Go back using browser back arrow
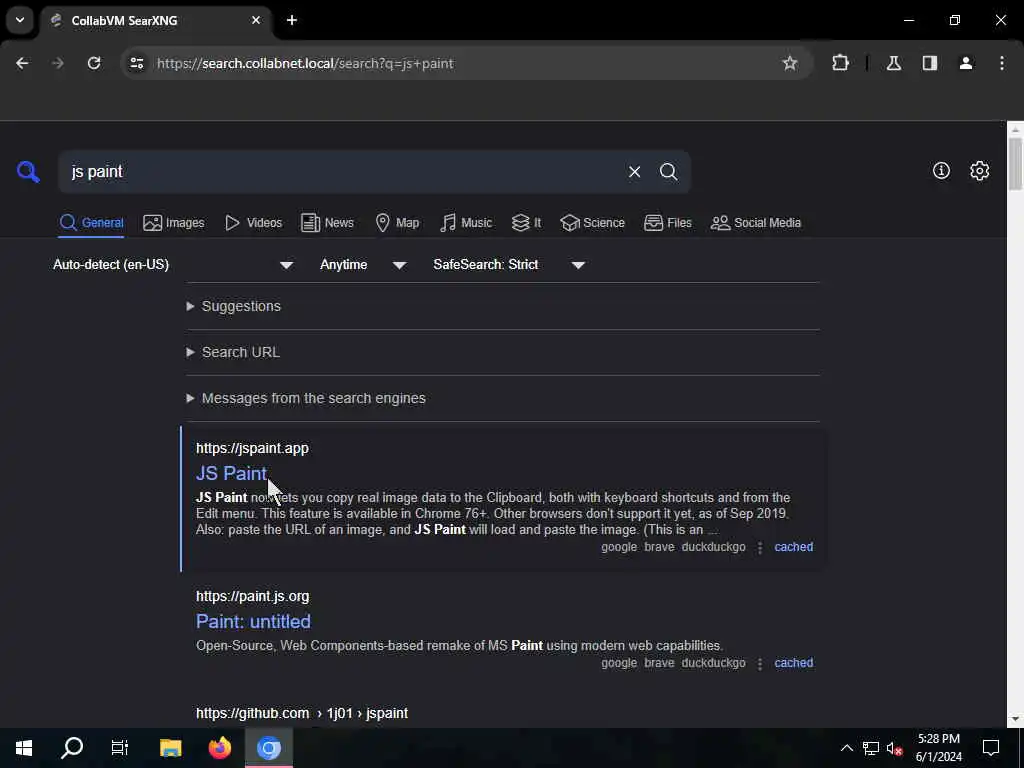Viewport: 1024px width, 768px height. click(22, 63)
